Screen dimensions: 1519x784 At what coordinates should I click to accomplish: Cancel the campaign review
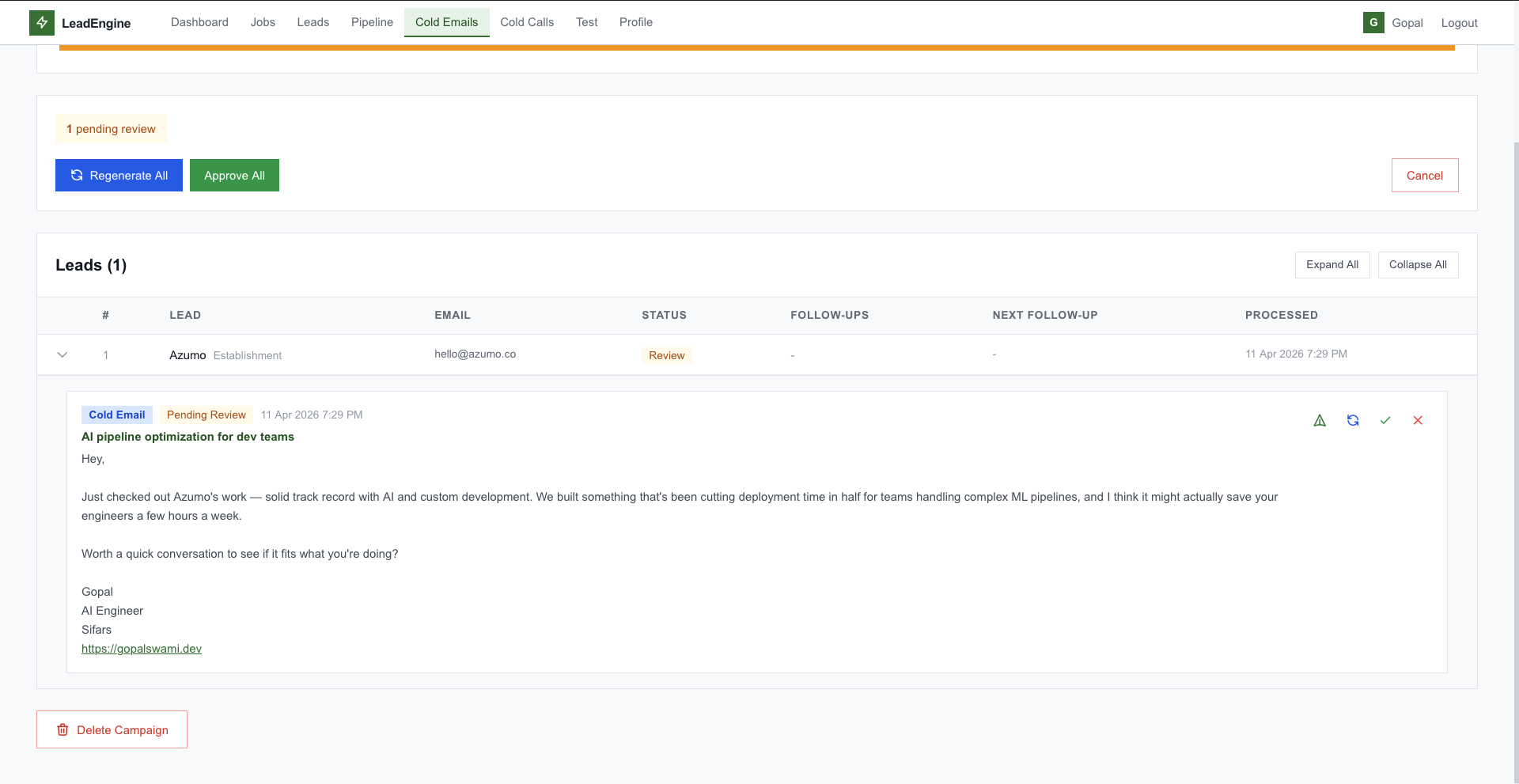1424,176
